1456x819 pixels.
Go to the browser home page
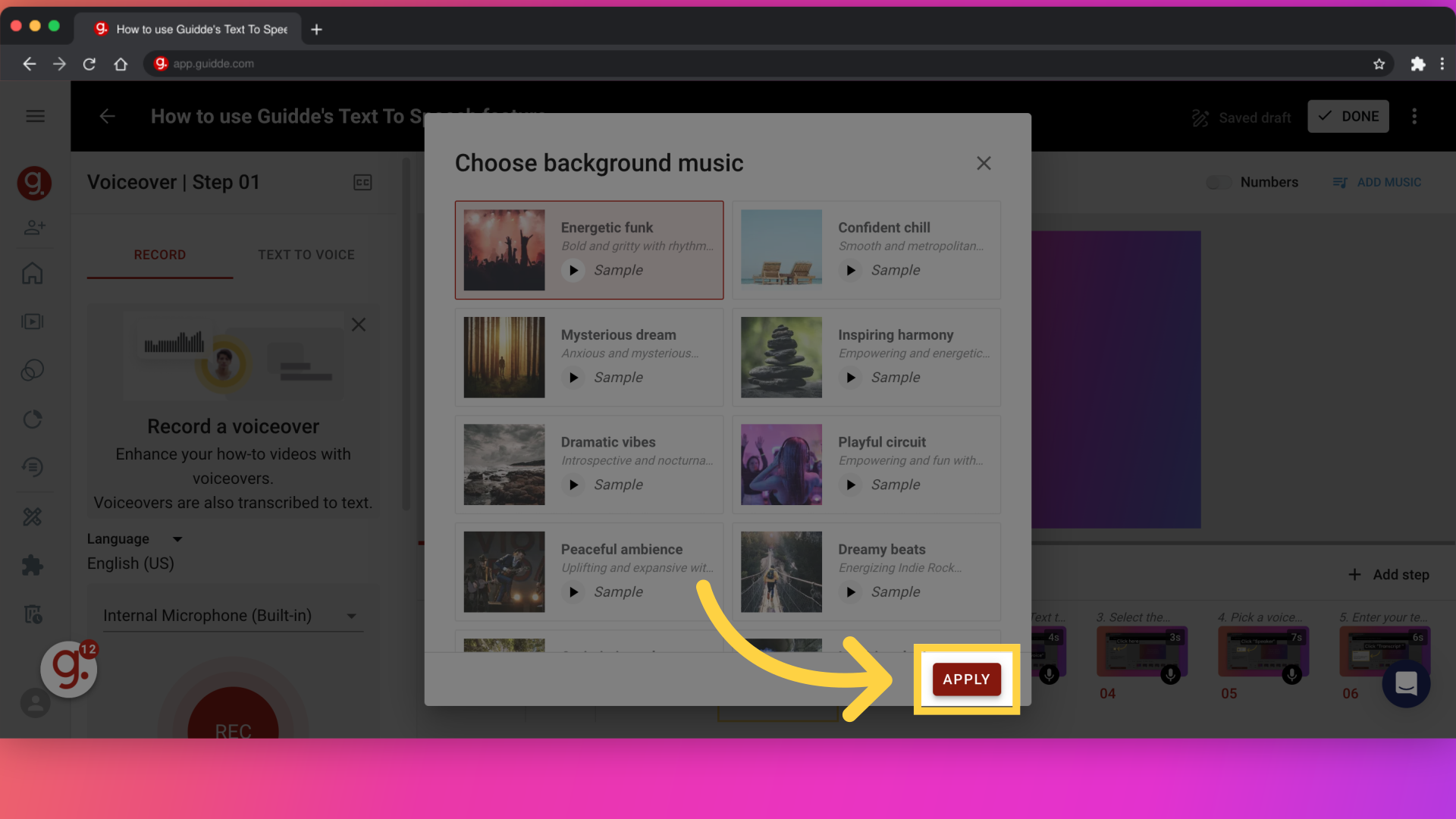click(x=121, y=64)
